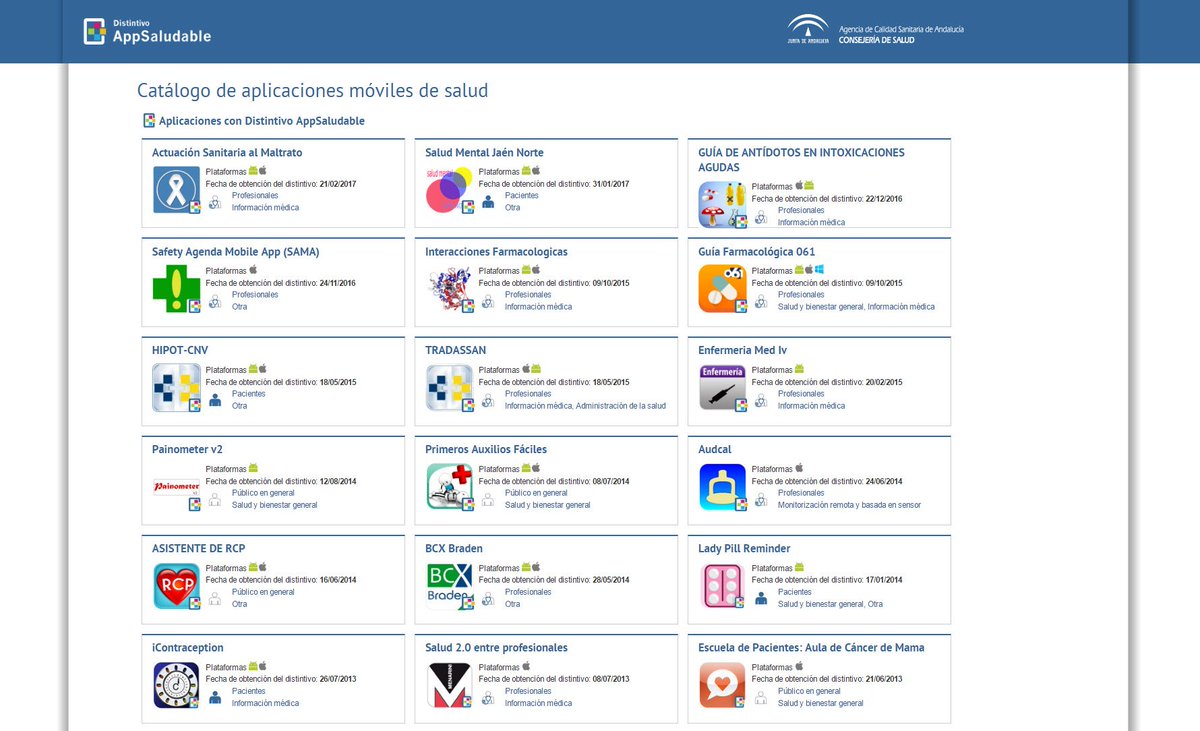Click the date 24/11/2016 text

tap(338, 283)
